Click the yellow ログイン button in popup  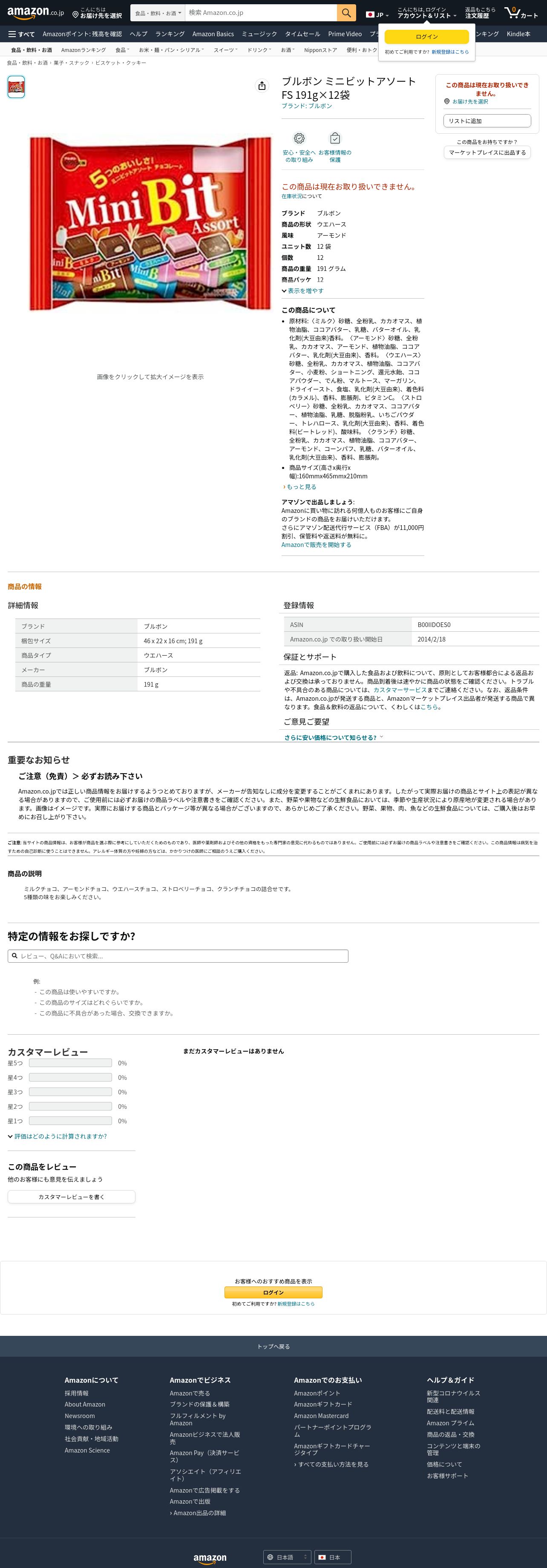coord(426,37)
